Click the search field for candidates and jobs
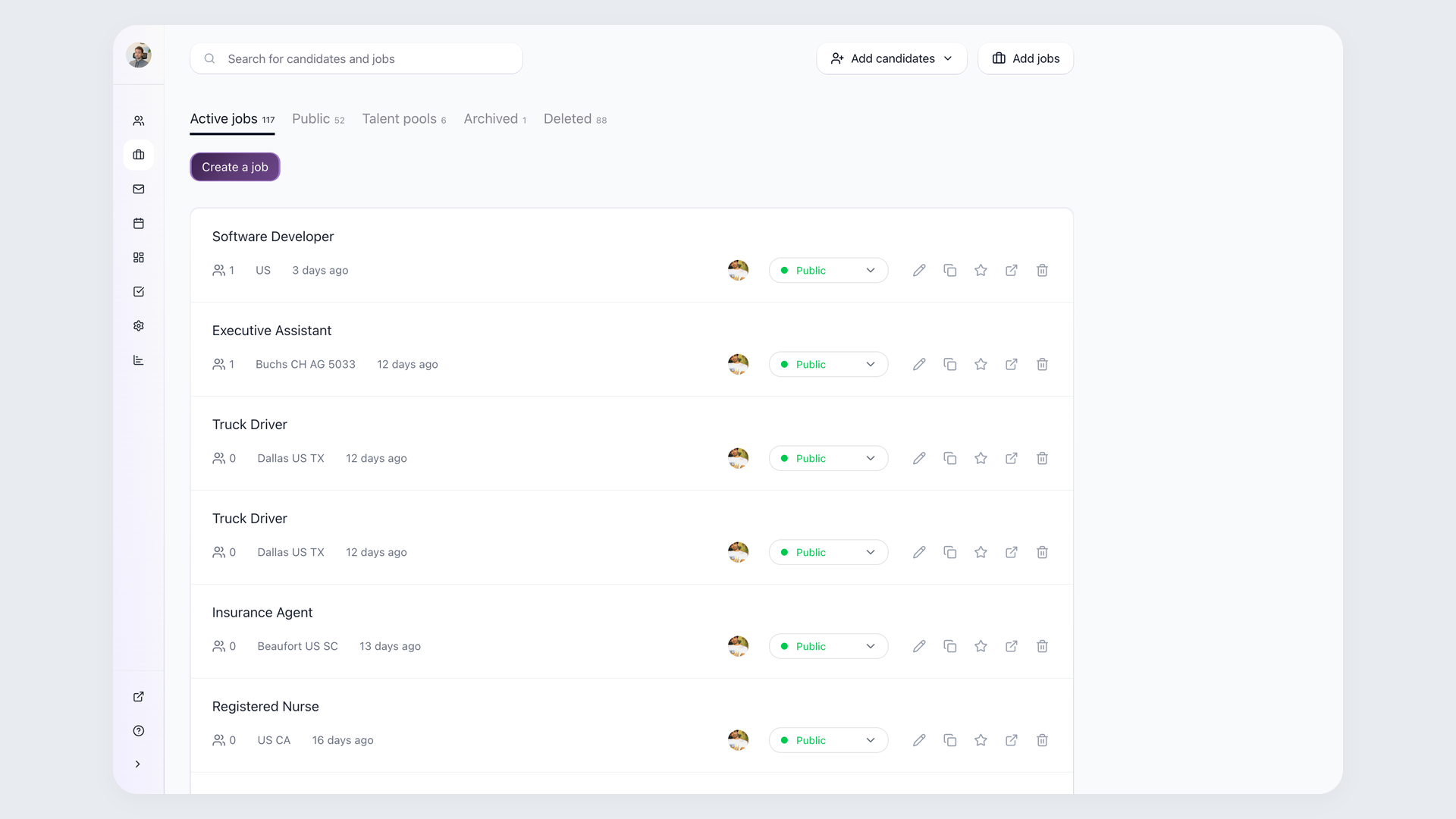 click(356, 58)
